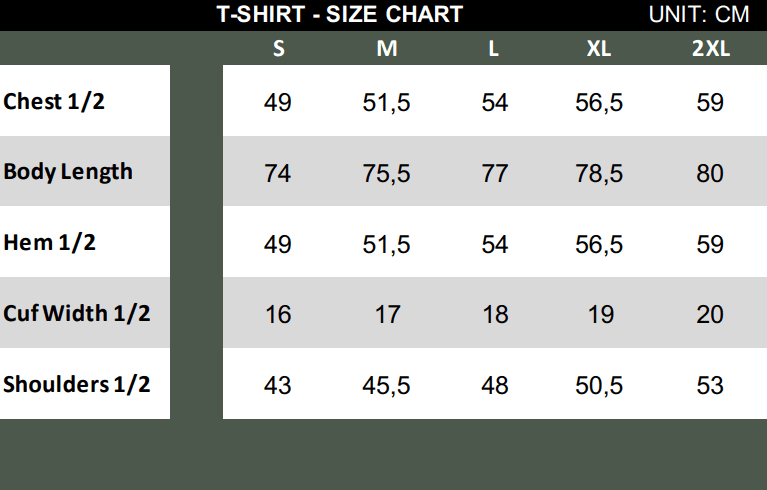Click the Cuf Width 1/2 row label

point(77,313)
